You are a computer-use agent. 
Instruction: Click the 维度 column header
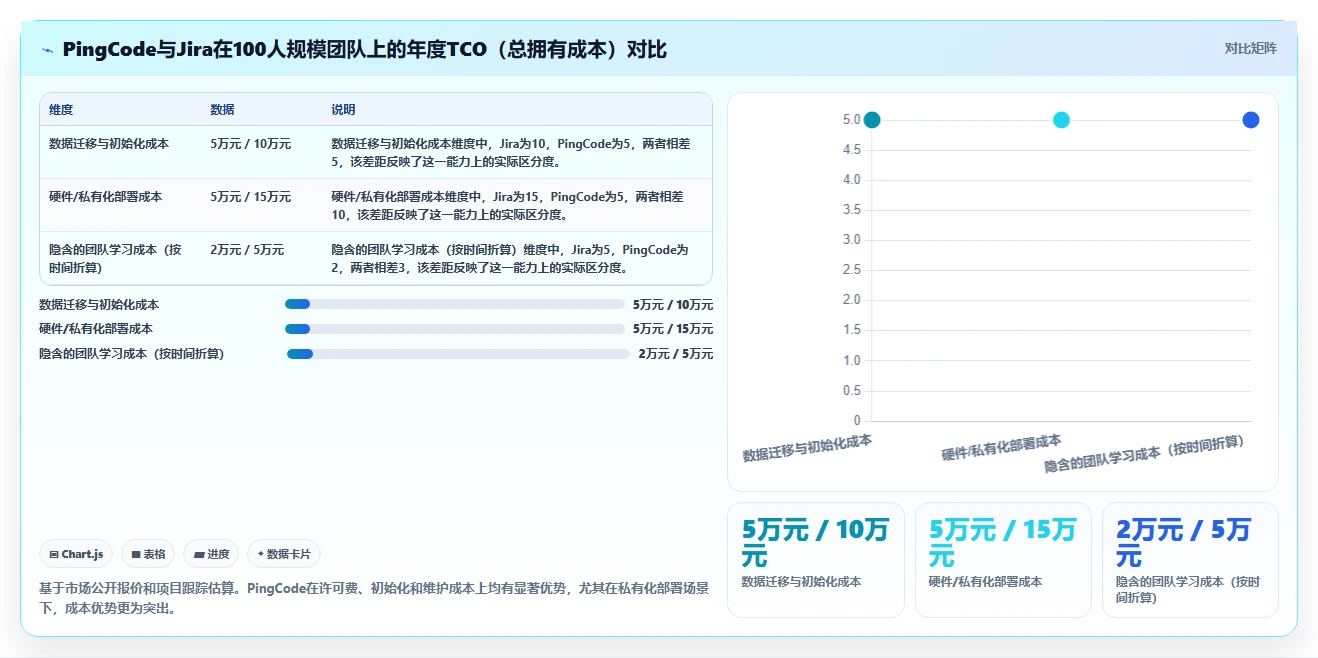[x=61, y=110]
